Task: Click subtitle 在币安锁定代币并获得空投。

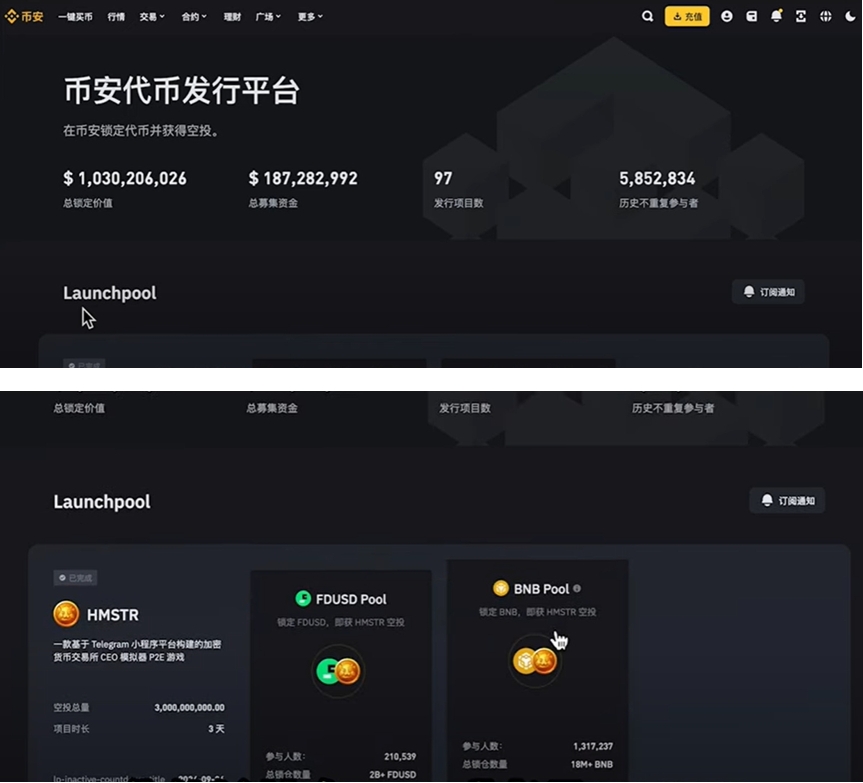Action: click(x=140, y=131)
